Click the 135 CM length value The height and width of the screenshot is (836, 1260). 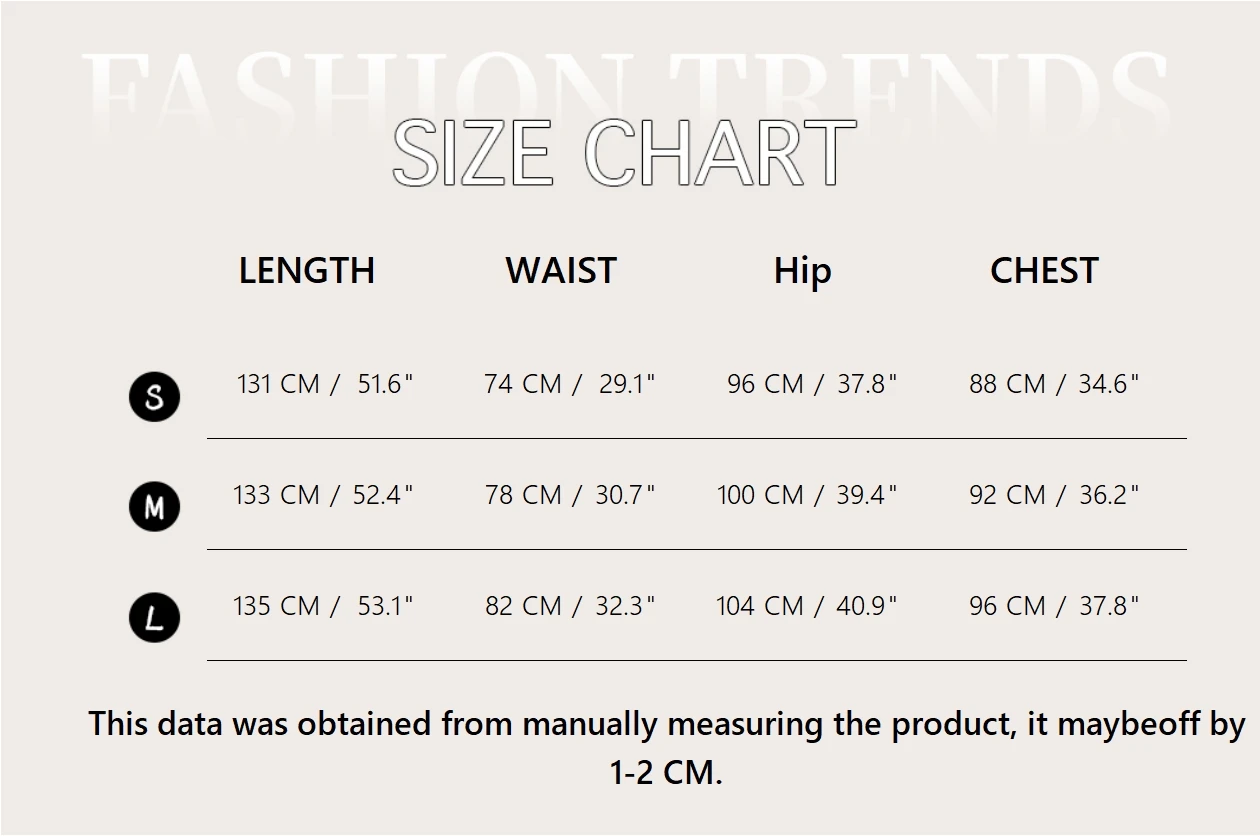point(323,606)
